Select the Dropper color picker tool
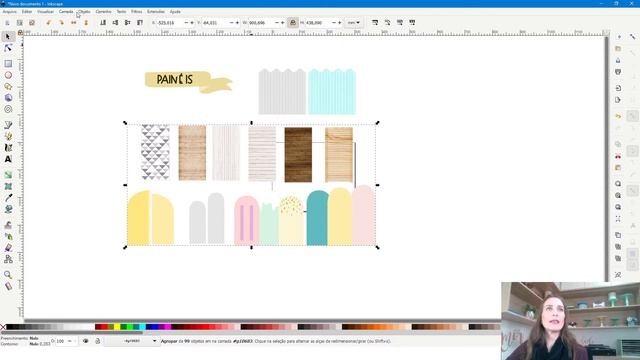This screenshot has height=360, width=640. pos(8,198)
